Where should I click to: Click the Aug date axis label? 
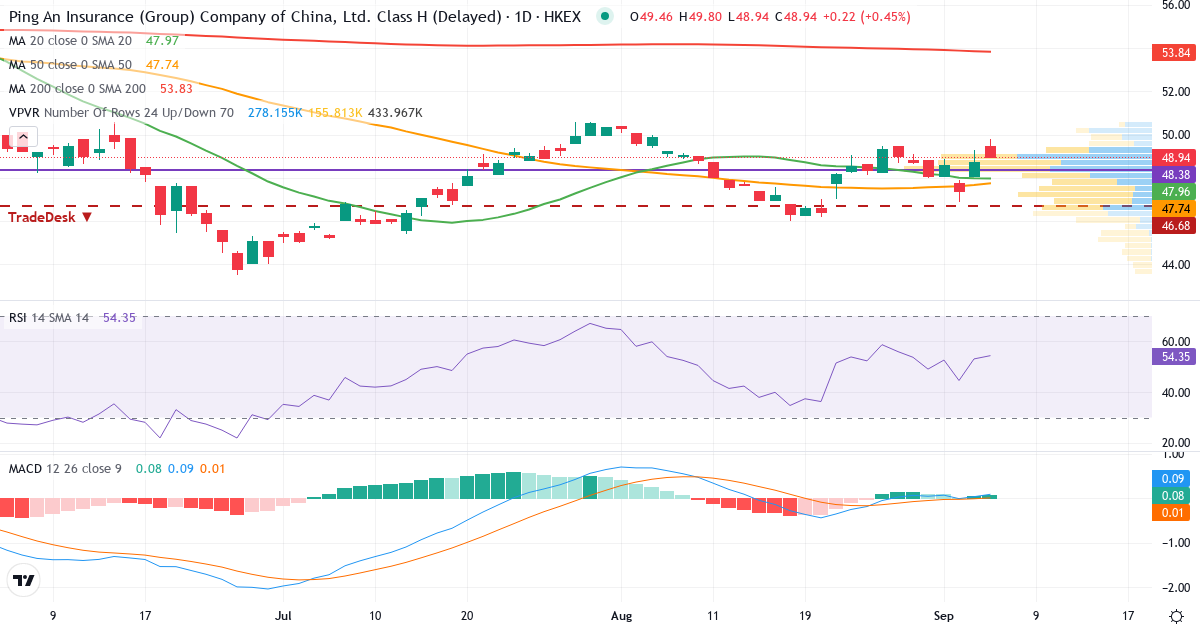click(x=621, y=615)
